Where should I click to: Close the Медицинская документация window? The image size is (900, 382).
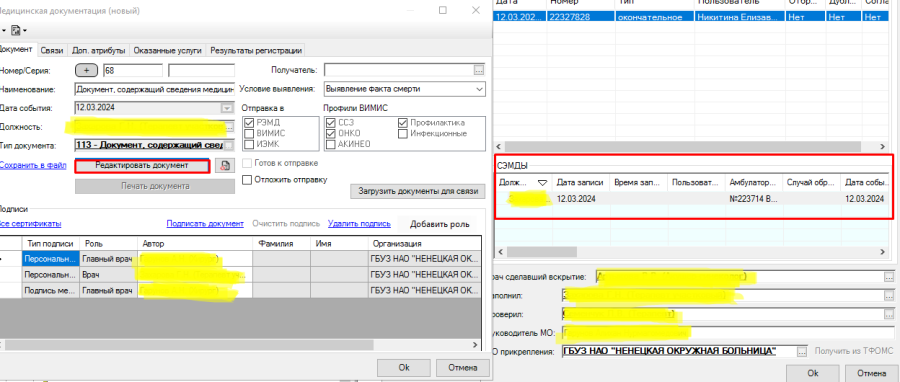pyautogui.click(x=475, y=10)
